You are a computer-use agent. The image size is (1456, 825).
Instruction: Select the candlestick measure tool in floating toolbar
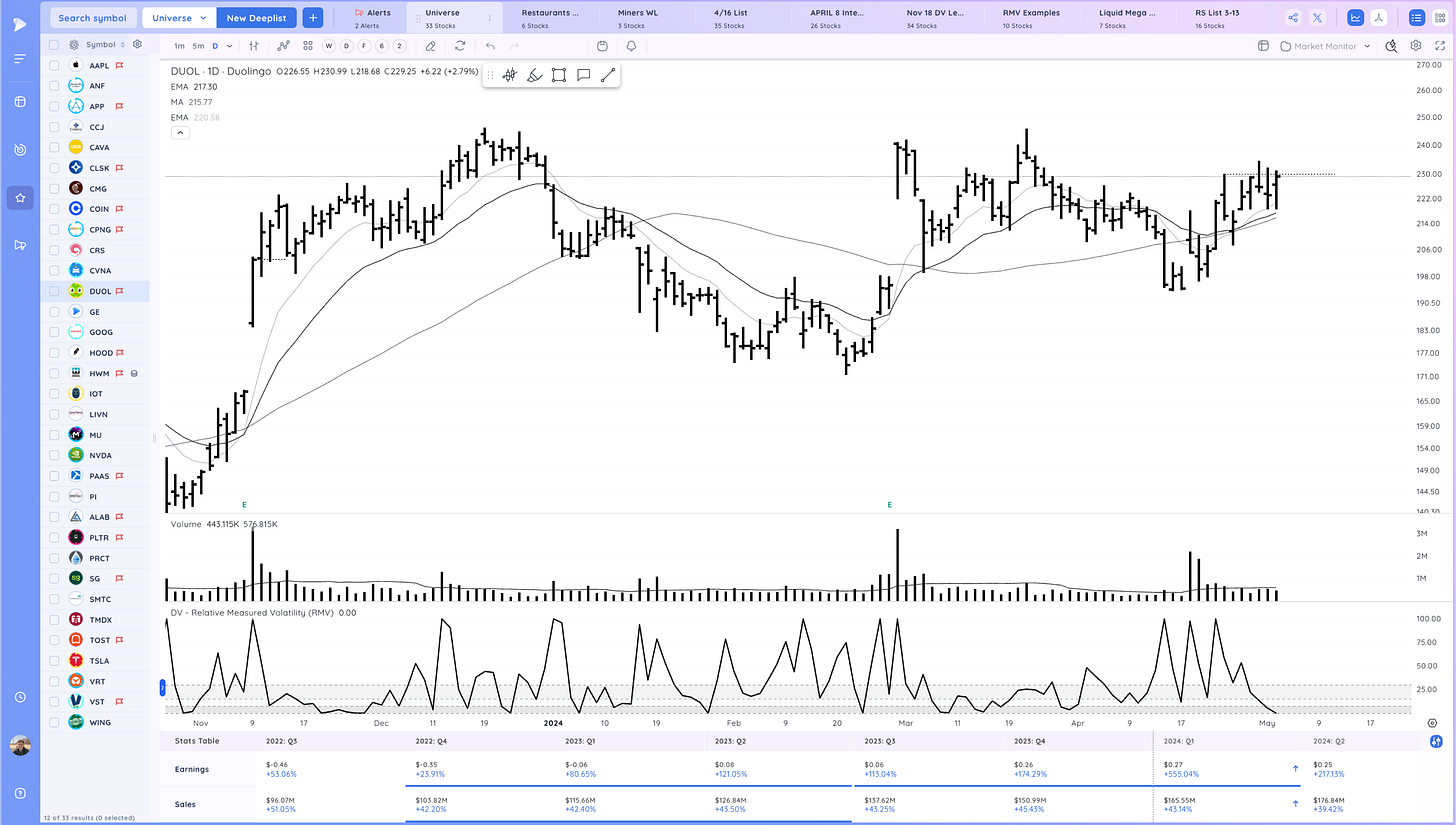pos(510,75)
